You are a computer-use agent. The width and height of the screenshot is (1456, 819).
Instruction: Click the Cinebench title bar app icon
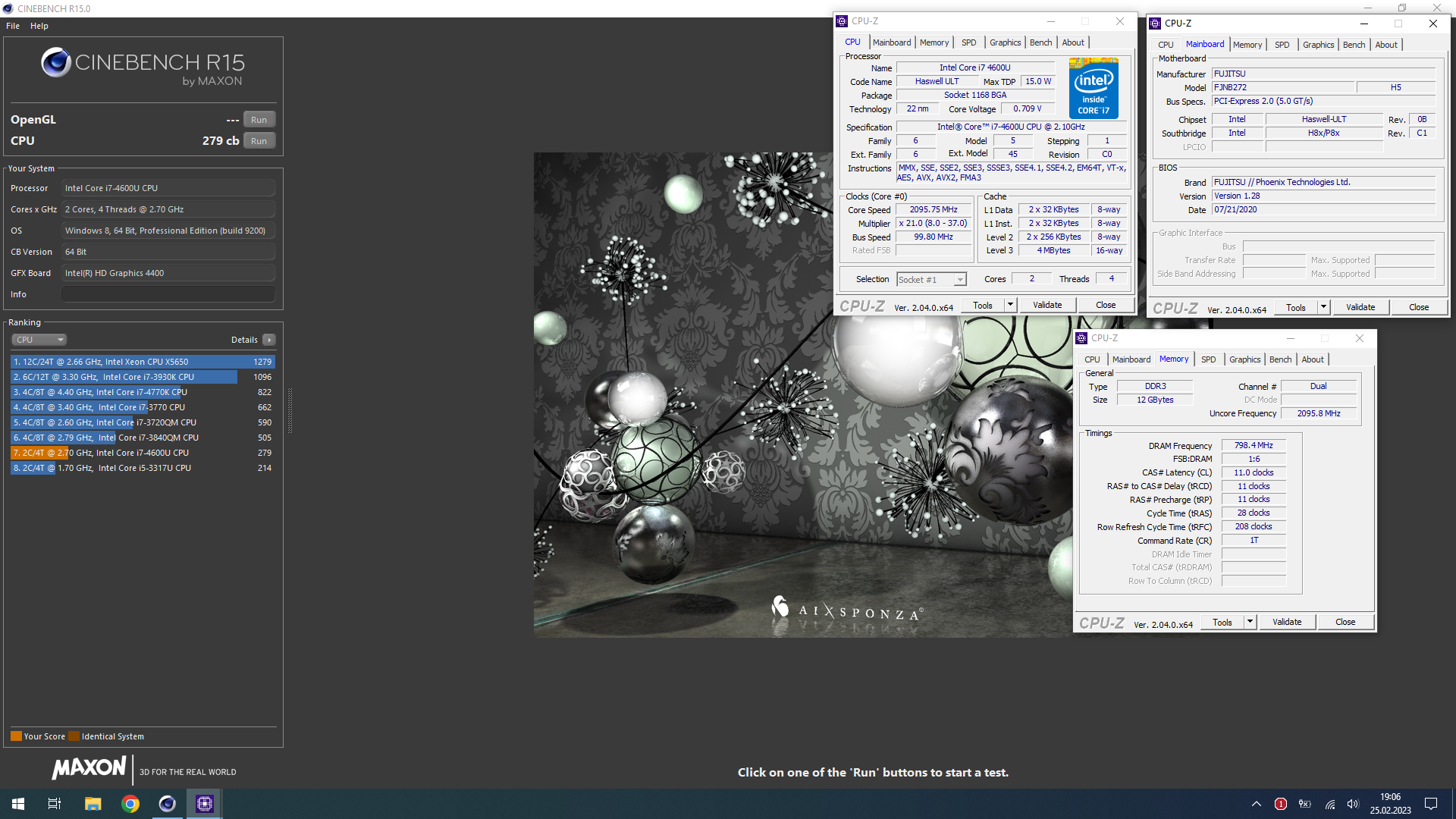(8, 8)
